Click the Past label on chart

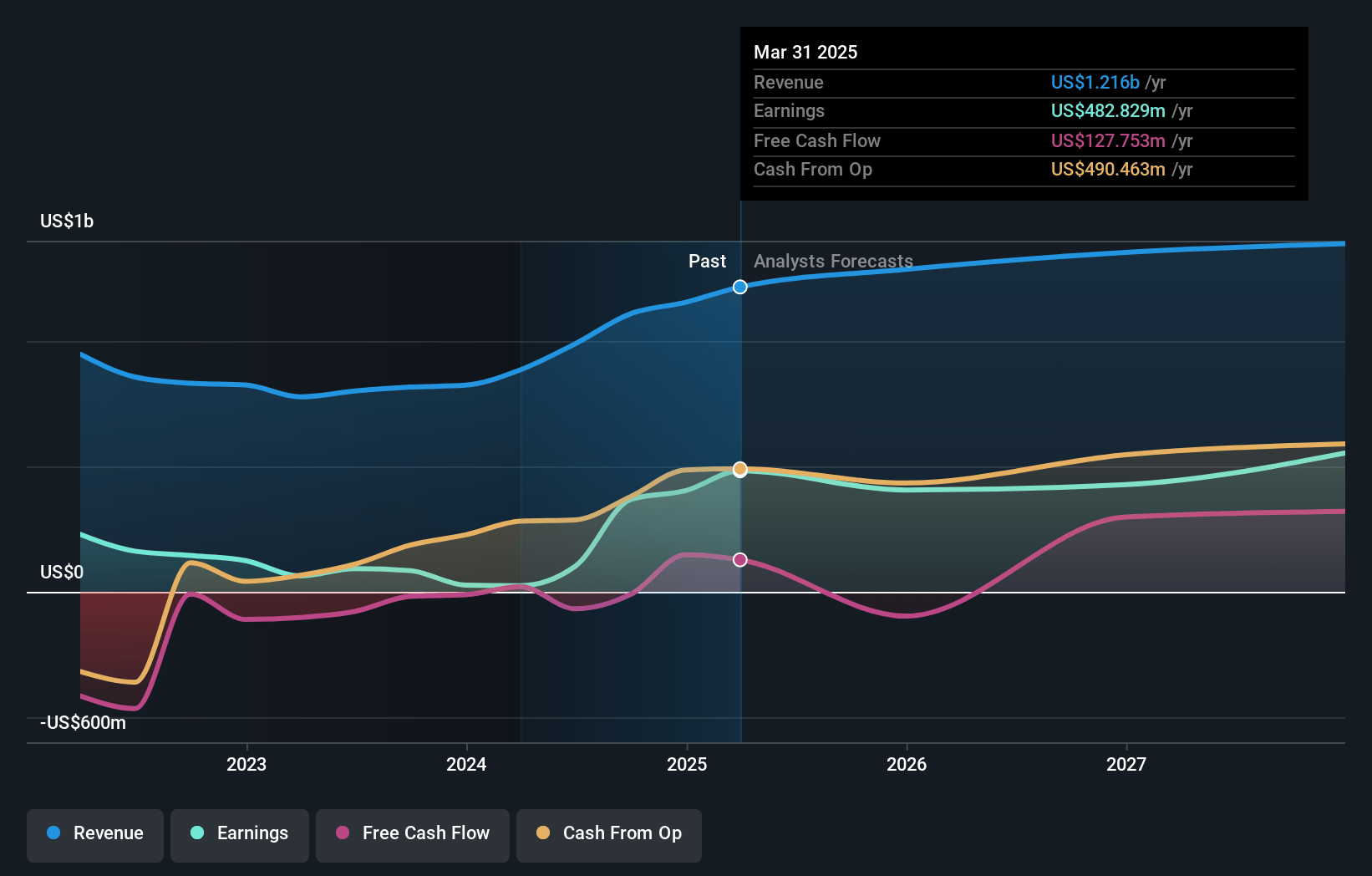point(707,261)
